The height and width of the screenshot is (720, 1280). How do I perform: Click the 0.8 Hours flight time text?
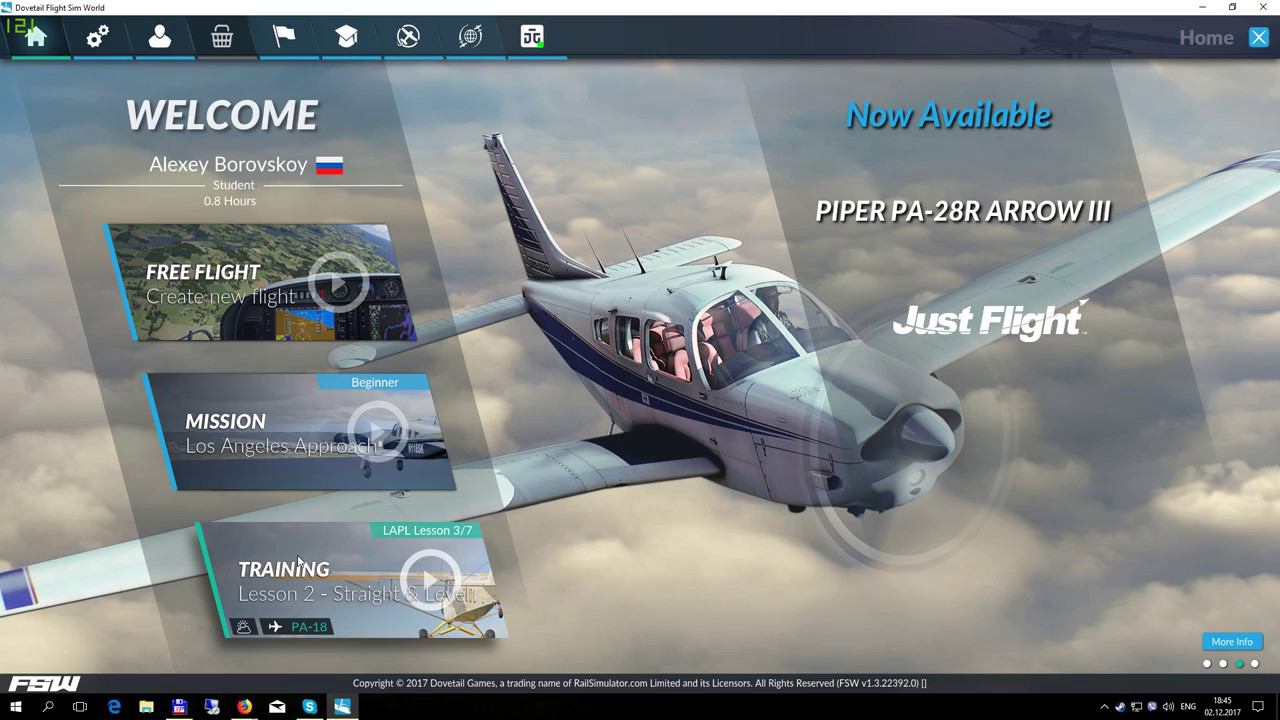tap(230, 201)
